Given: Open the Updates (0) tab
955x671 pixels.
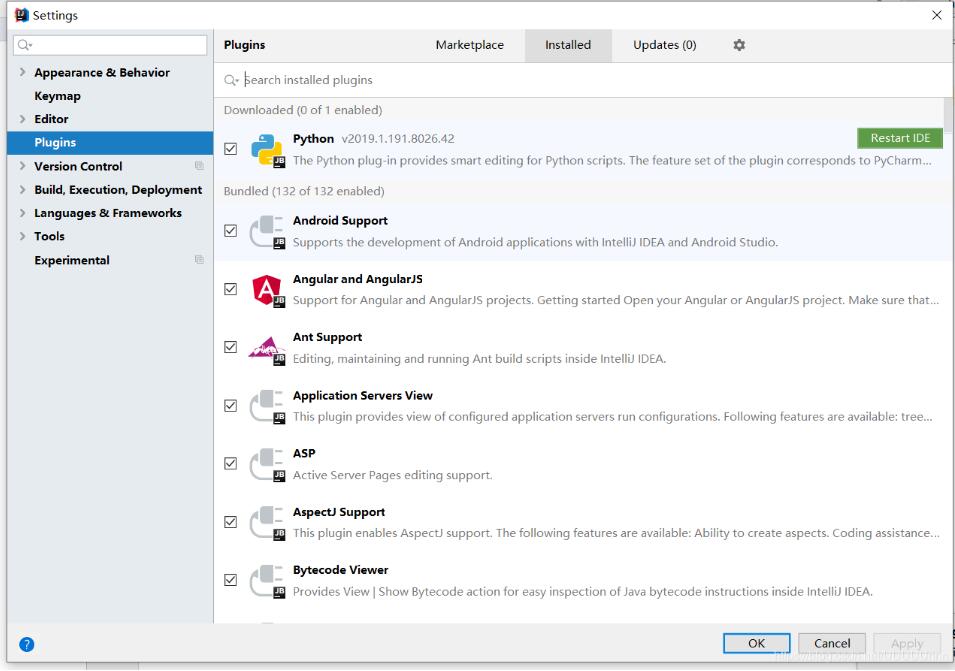Looking at the screenshot, I should (x=664, y=45).
